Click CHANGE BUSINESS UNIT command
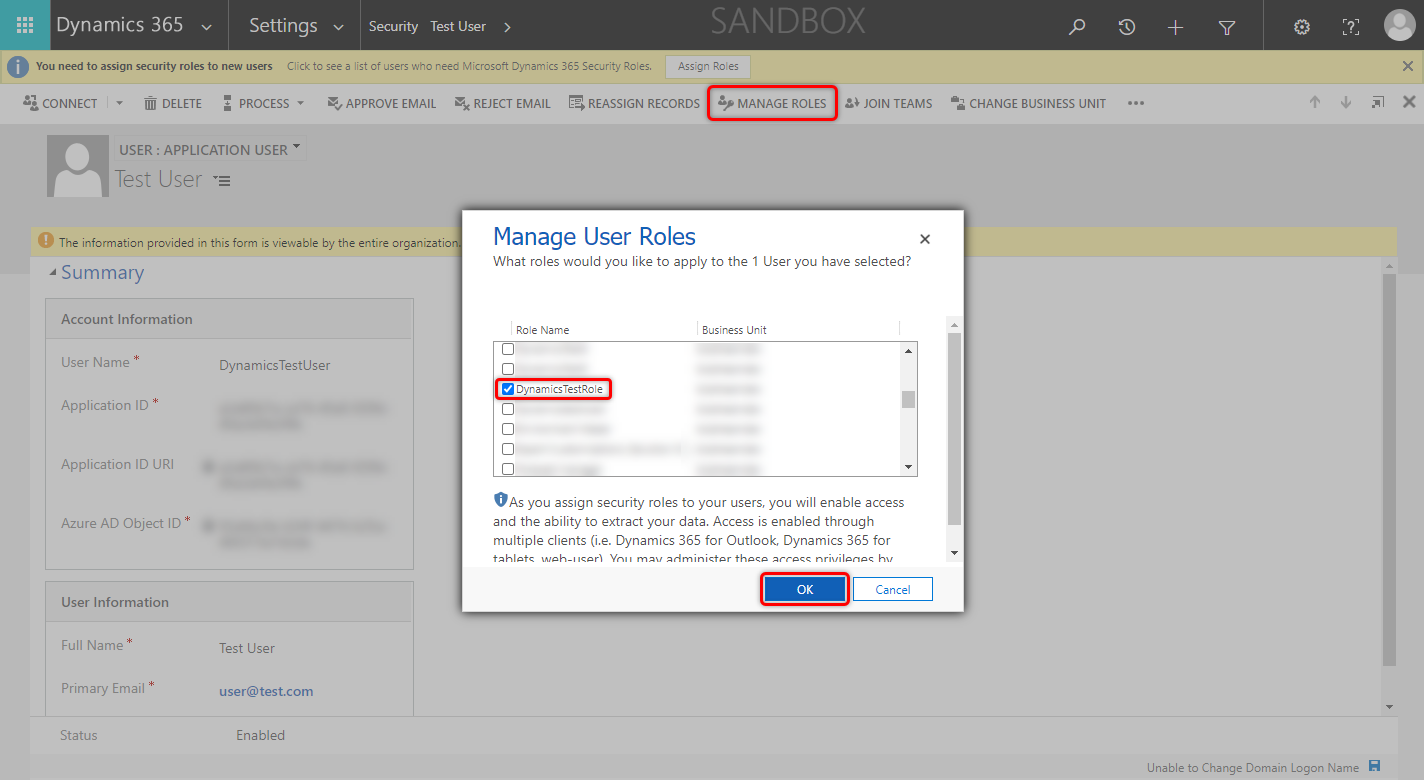1424x780 pixels. [x=1028, y=103]
